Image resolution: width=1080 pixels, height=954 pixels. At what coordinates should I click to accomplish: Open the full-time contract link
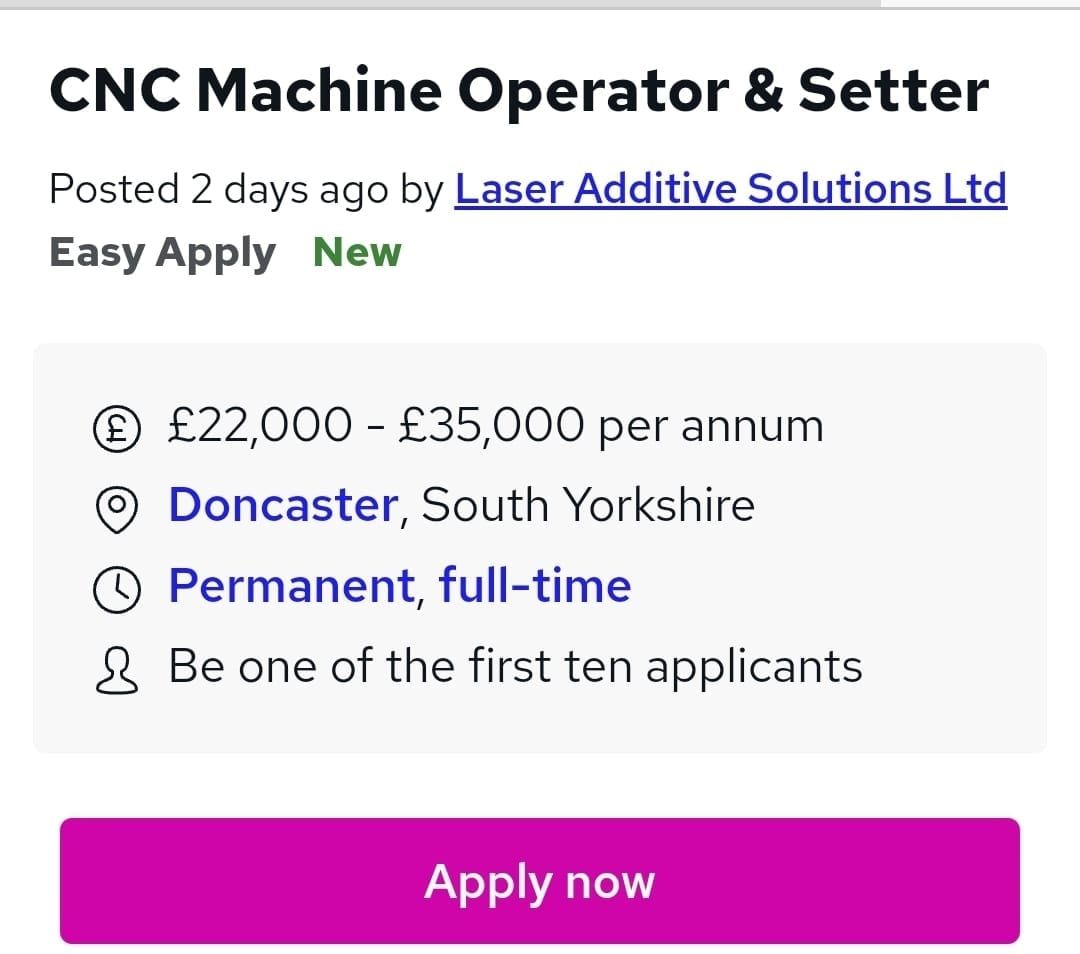(x=534, y=585)
